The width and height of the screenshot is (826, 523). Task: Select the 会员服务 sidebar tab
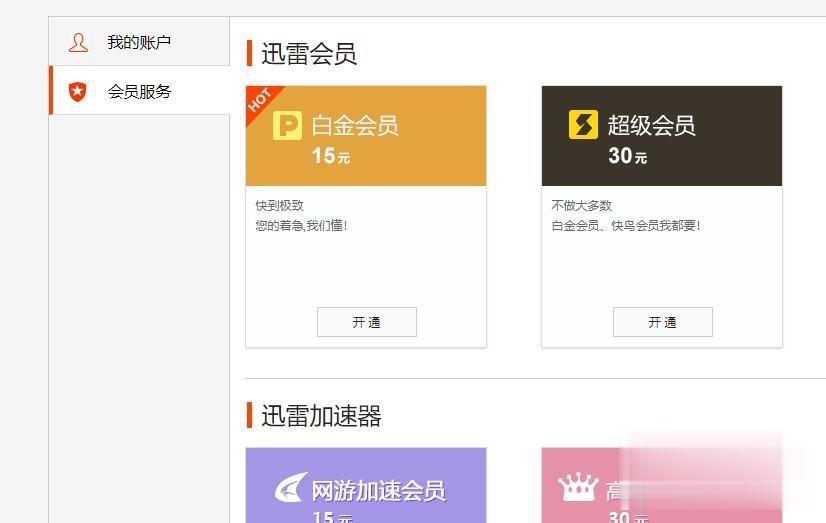pos(139,91)
